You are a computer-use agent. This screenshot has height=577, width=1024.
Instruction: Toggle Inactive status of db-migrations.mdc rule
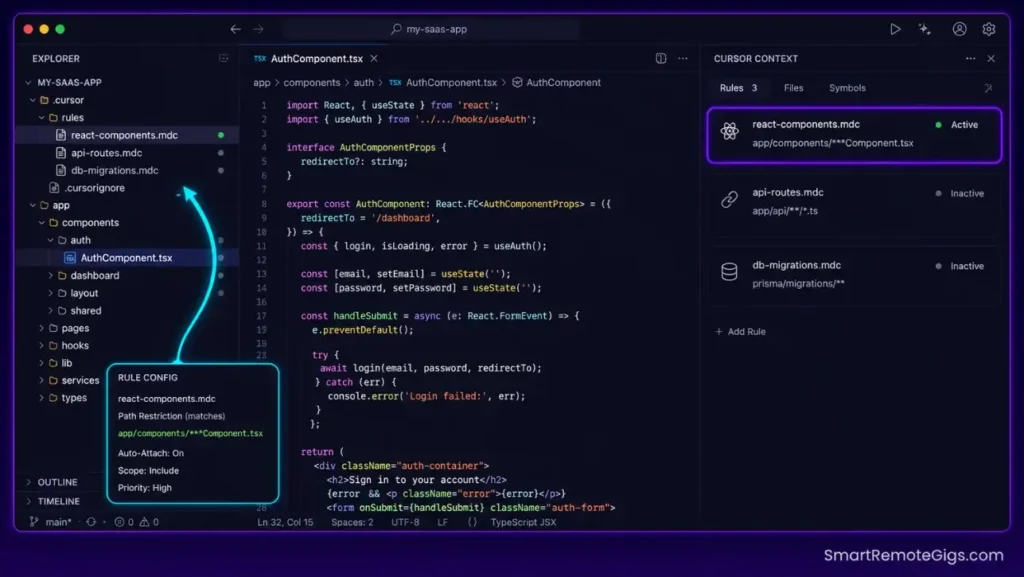(959, 266)
